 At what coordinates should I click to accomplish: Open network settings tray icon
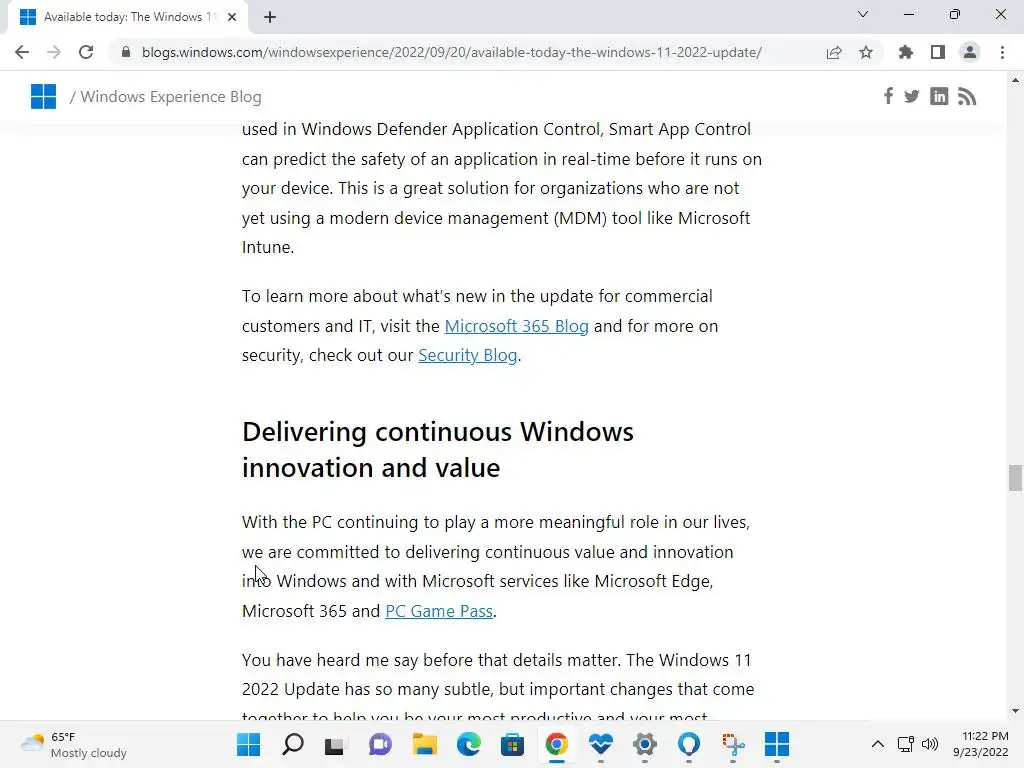point(905,744)
